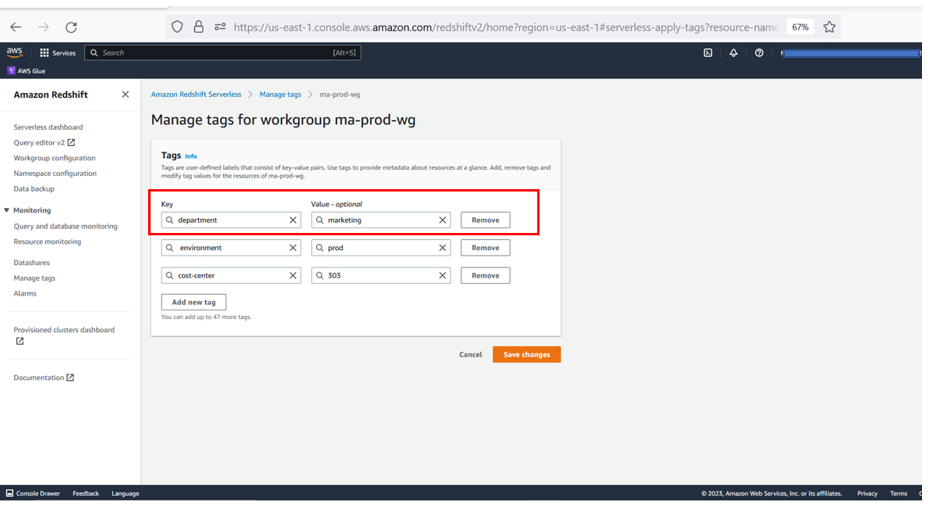This screenshot has height=505, width=928.
Task: Open external link icon next to Documentation
Action: click(x=70, y=378)
